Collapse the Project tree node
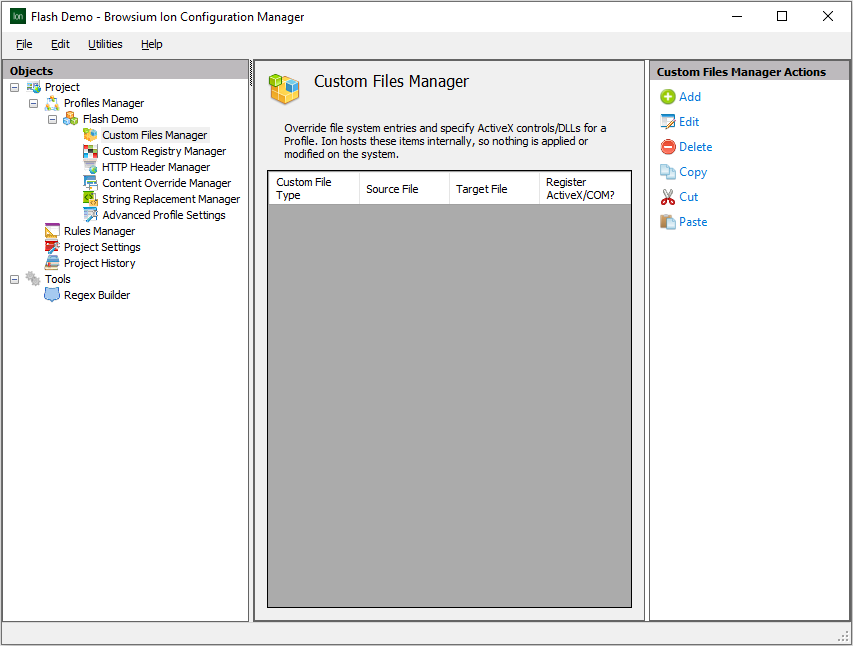This screenshot has height=646, width=853. 15,87
